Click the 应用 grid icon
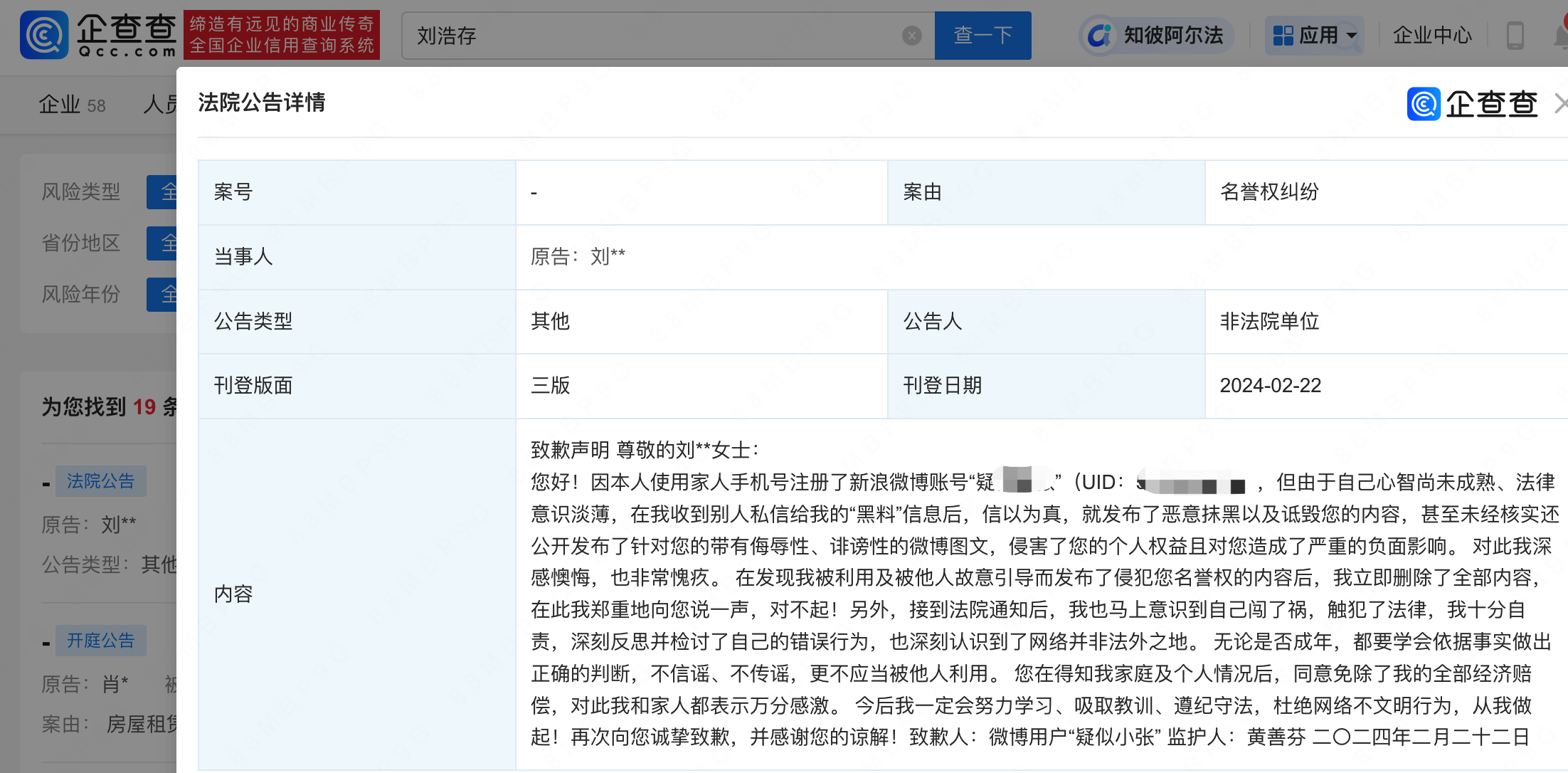Screen dimensions: 1568x773 click(x=1283, y=35)
